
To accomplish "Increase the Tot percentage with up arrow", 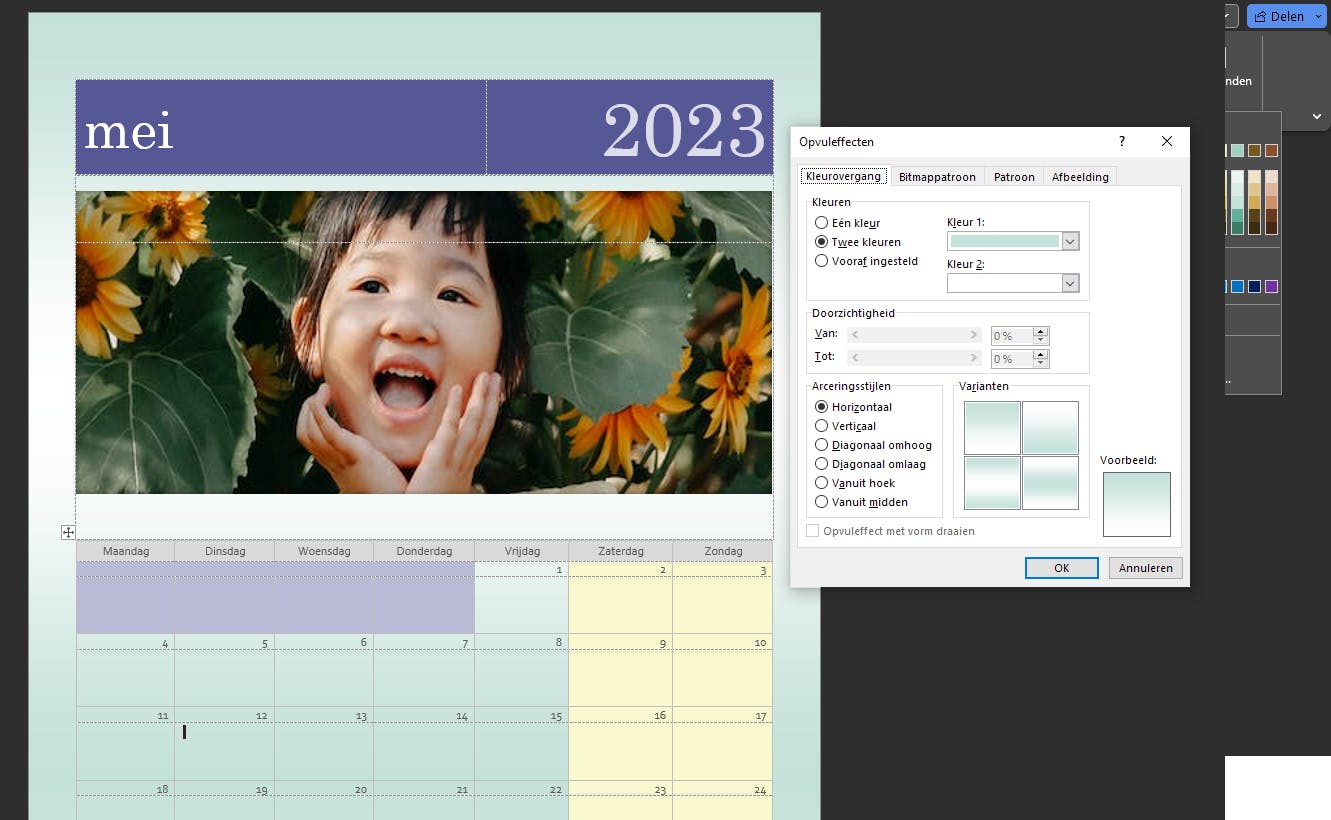I will [1041, 354].
